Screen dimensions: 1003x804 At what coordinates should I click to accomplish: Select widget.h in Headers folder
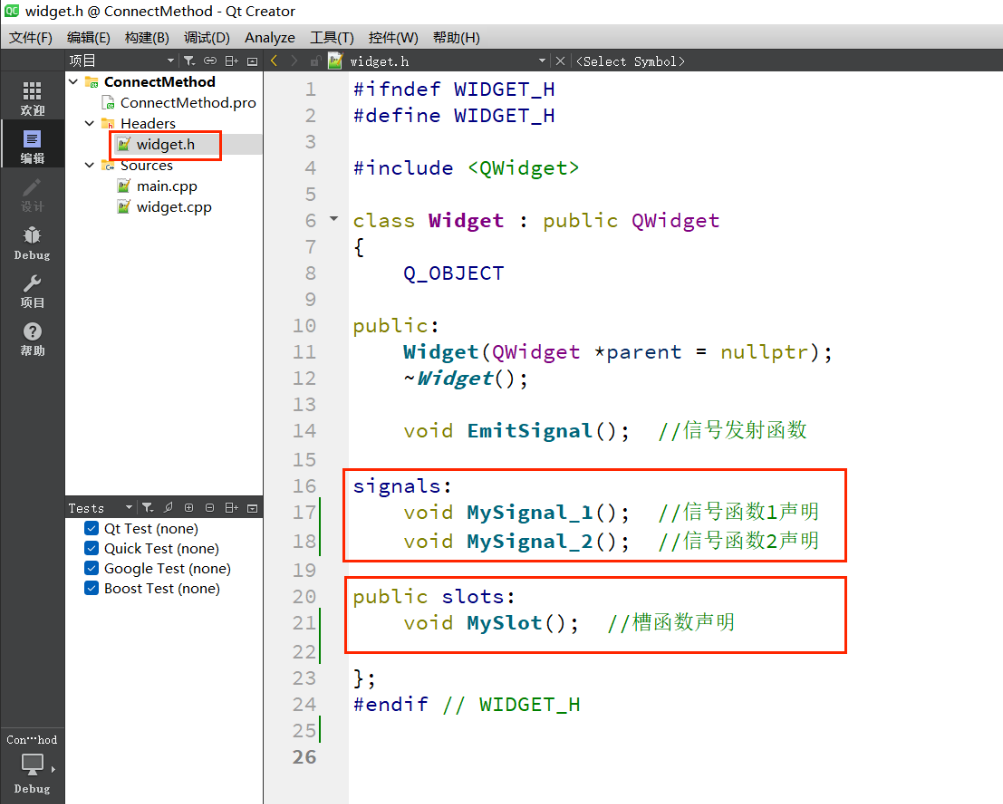(x=165, y=145)
